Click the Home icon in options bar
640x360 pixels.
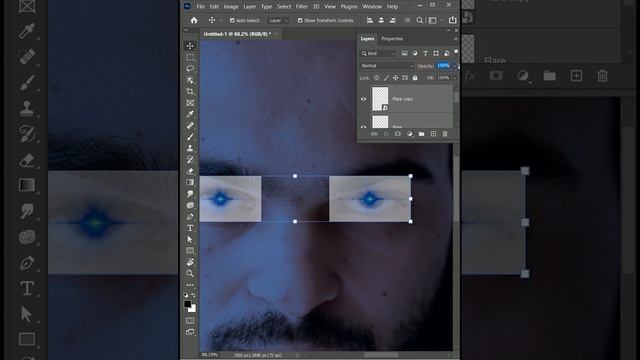coord(194,20)
